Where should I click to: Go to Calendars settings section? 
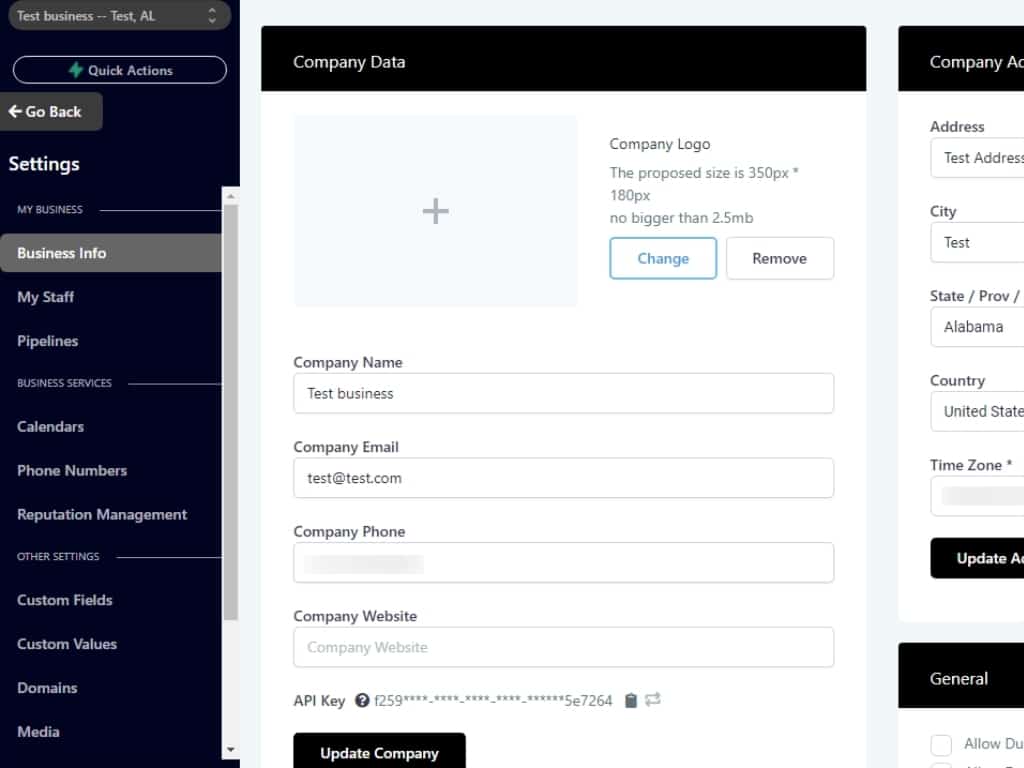(x=51, y=426)
